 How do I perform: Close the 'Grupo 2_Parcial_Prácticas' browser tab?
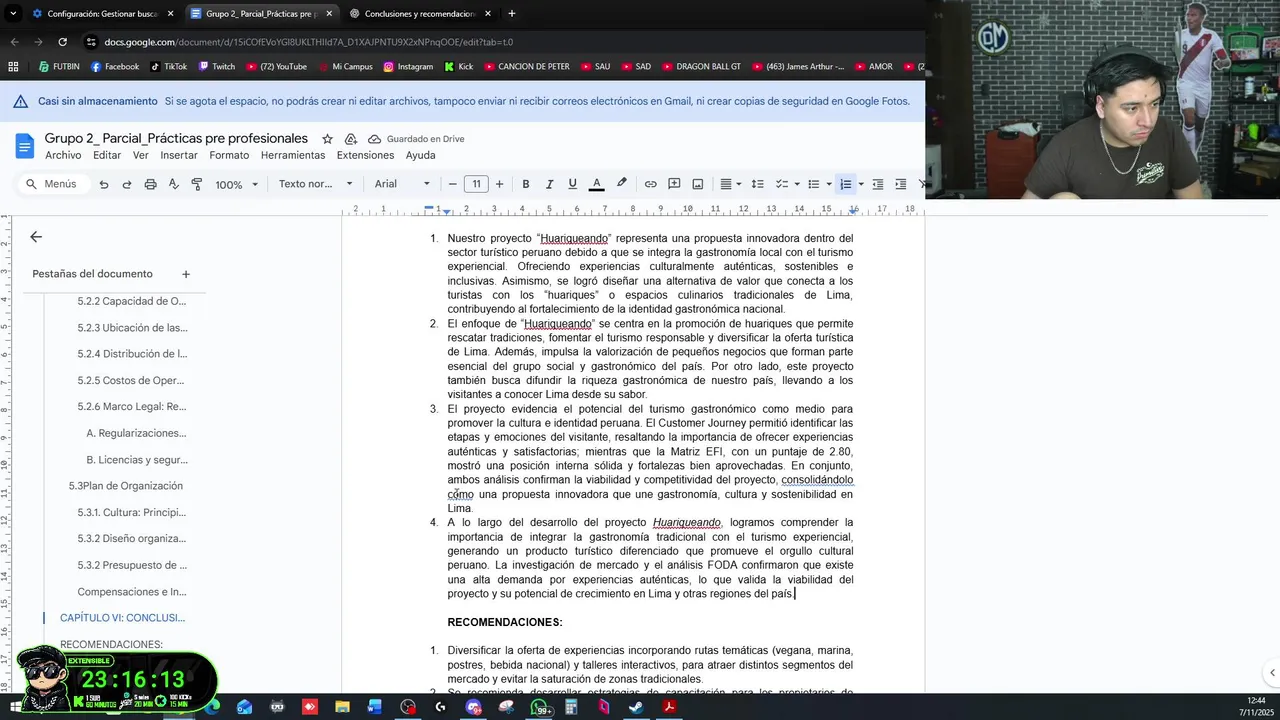tap(329, 14)
